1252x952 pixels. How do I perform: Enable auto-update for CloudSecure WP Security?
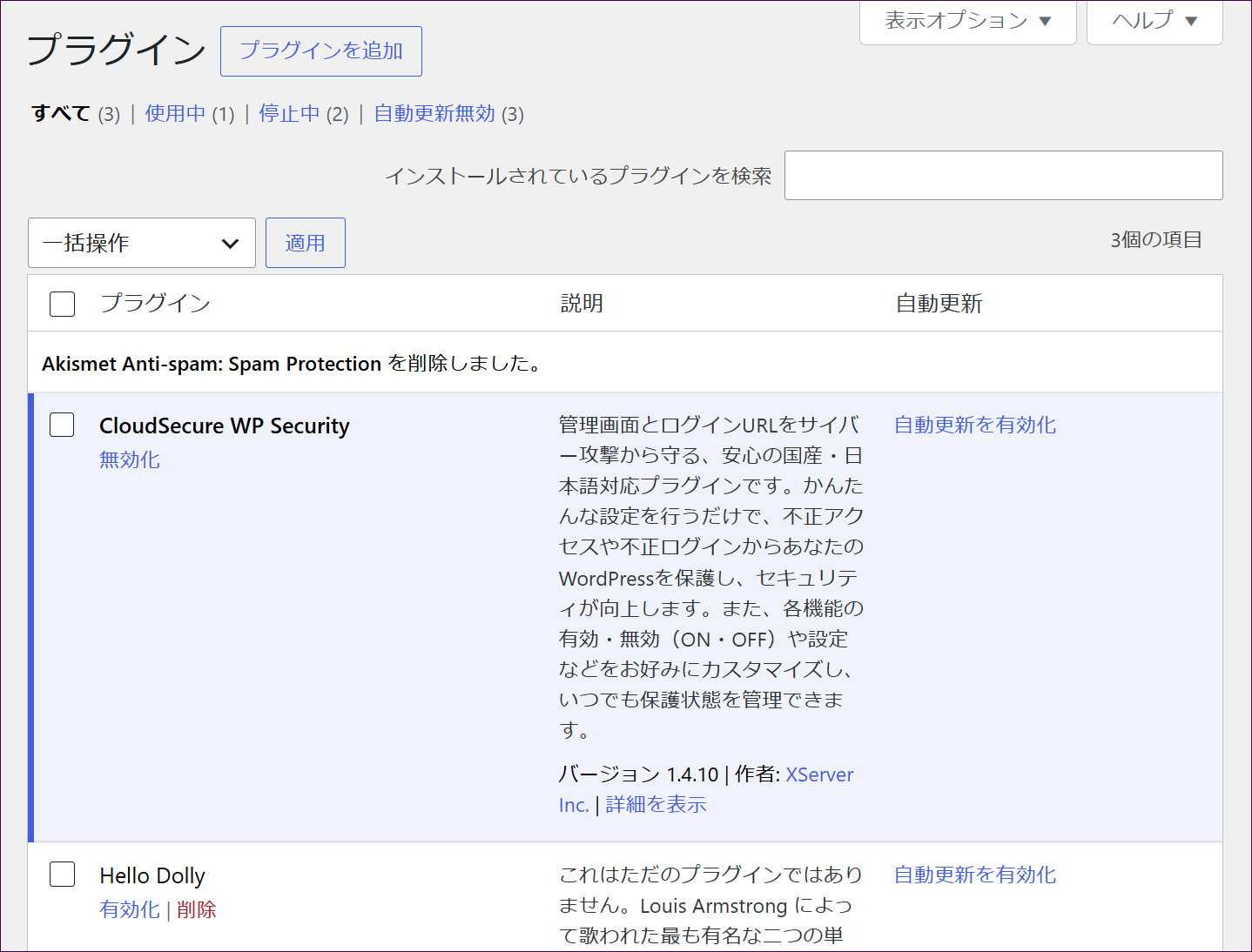pyautogui.click(x=975, y=425)
